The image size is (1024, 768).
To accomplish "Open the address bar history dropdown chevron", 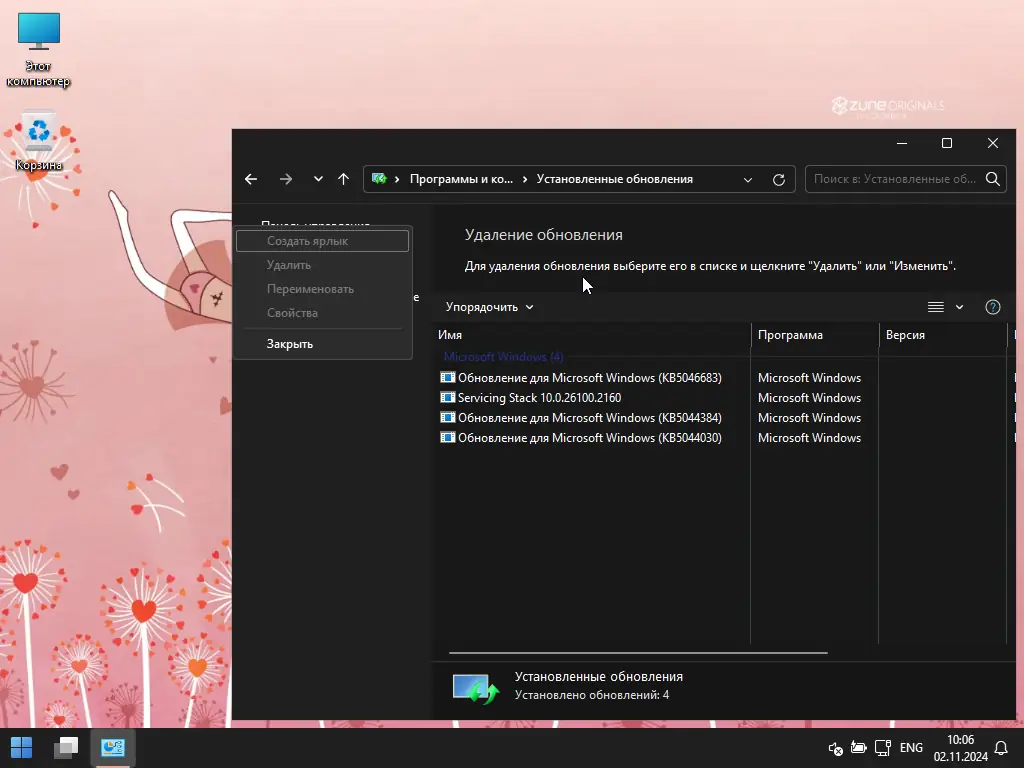I will pos(748,179).
